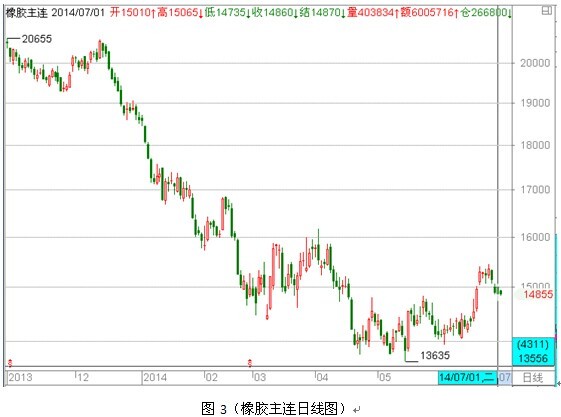Click the caption 图3(橡胶主连日线图)
Screen dimensions: 561x417
pos(274,408)
